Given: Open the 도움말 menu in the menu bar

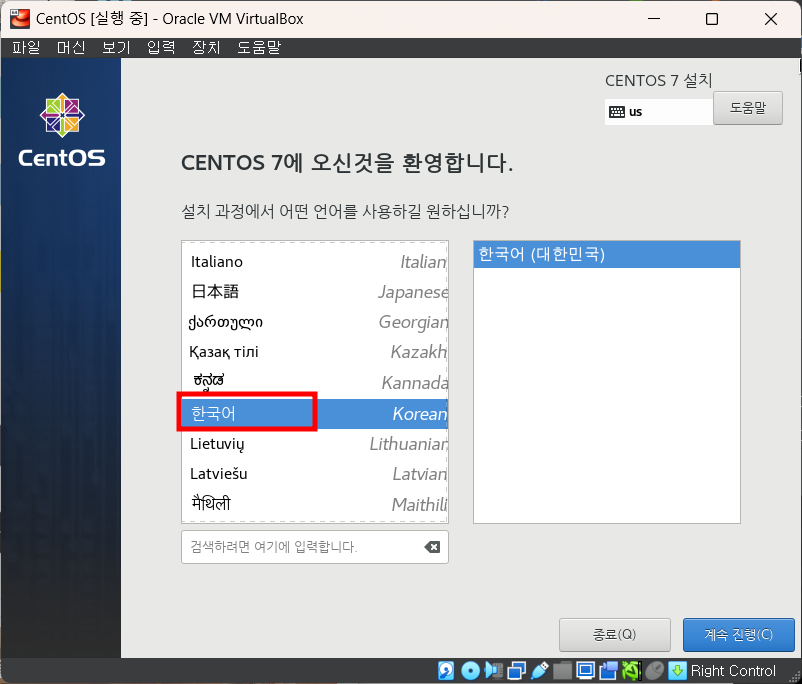Looking at the screenshot, I should 259,48.
